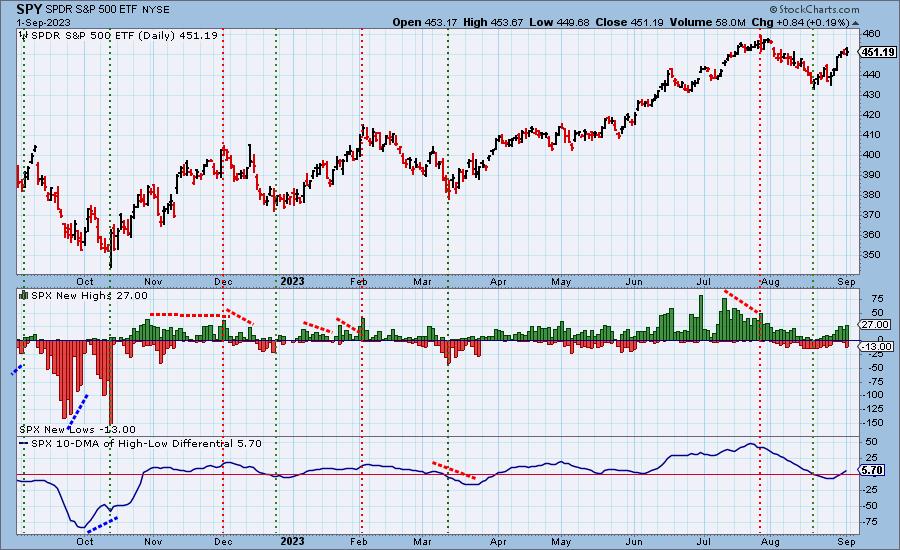The height and width of the screenshot is (550, 900).
Task: Select the SPY ticker symbol heading
Action: click(x=29, y=9)
